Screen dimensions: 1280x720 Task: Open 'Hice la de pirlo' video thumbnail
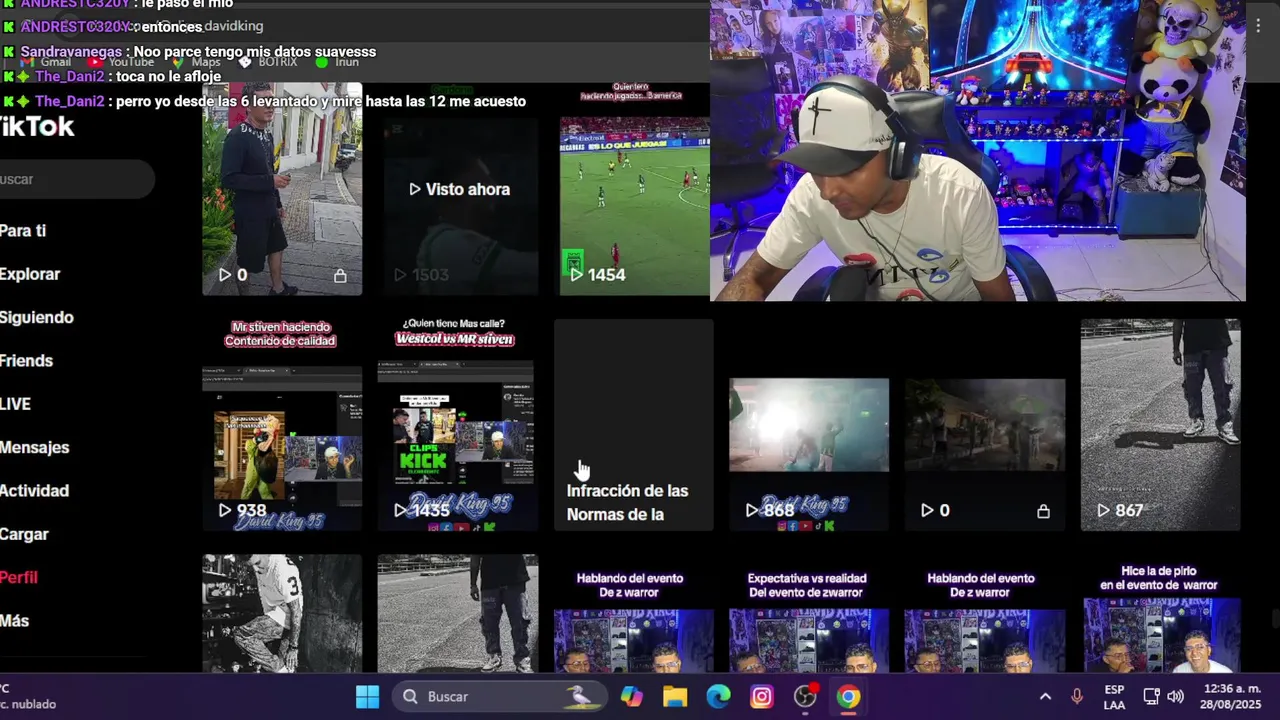(1161, 614)
